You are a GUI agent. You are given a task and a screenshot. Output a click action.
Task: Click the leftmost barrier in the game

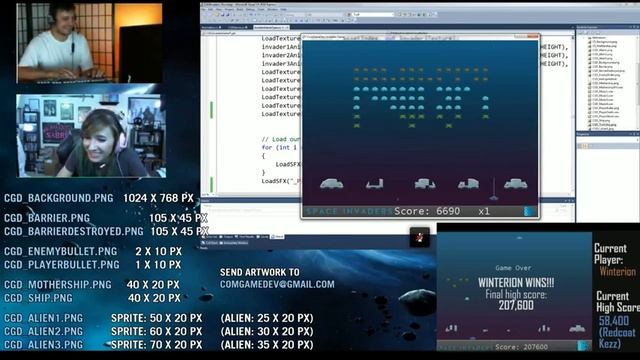332,184
